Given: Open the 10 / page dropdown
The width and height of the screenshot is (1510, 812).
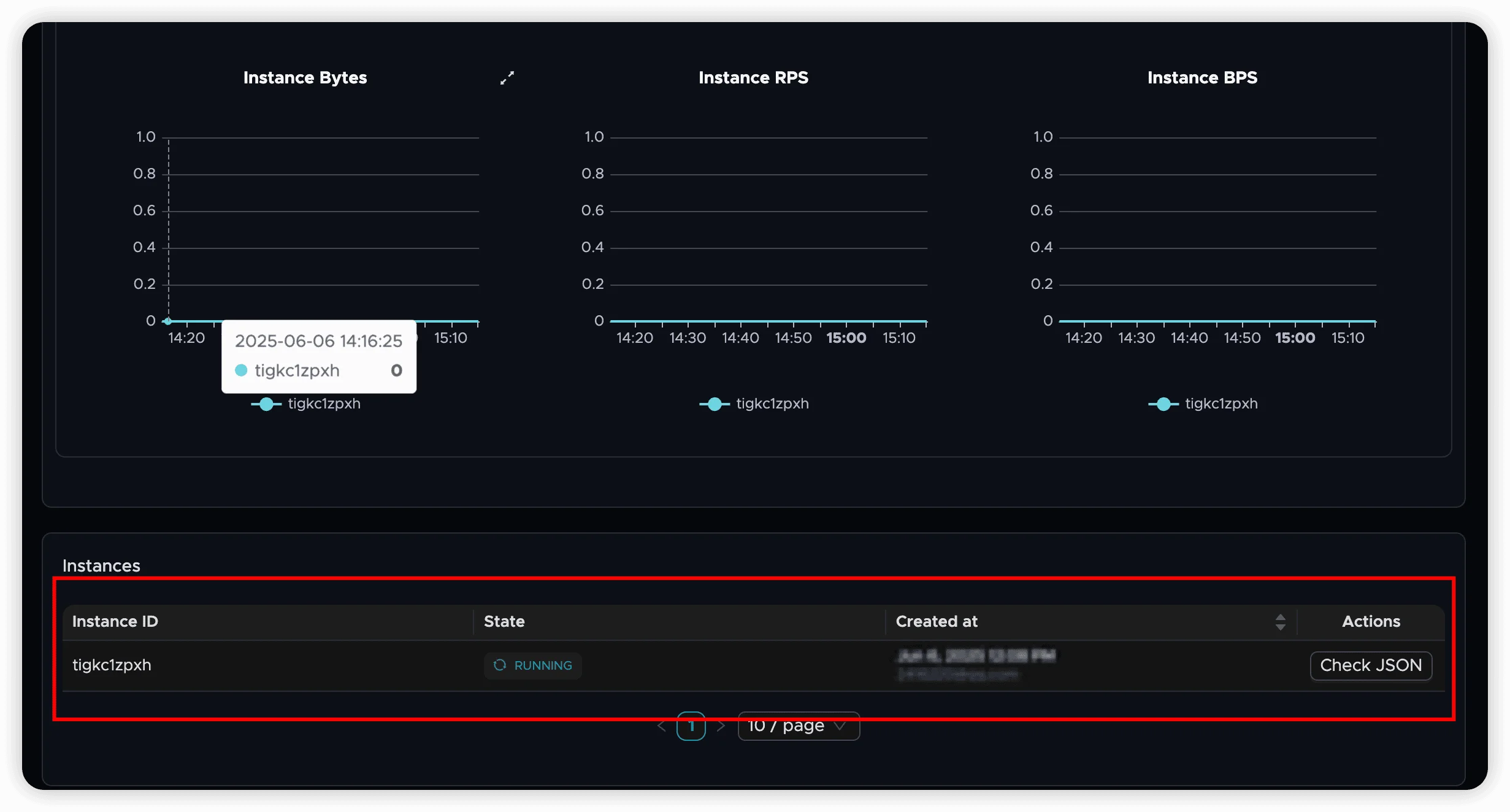Looking at the screenshot, I should (x=798, y=726).
